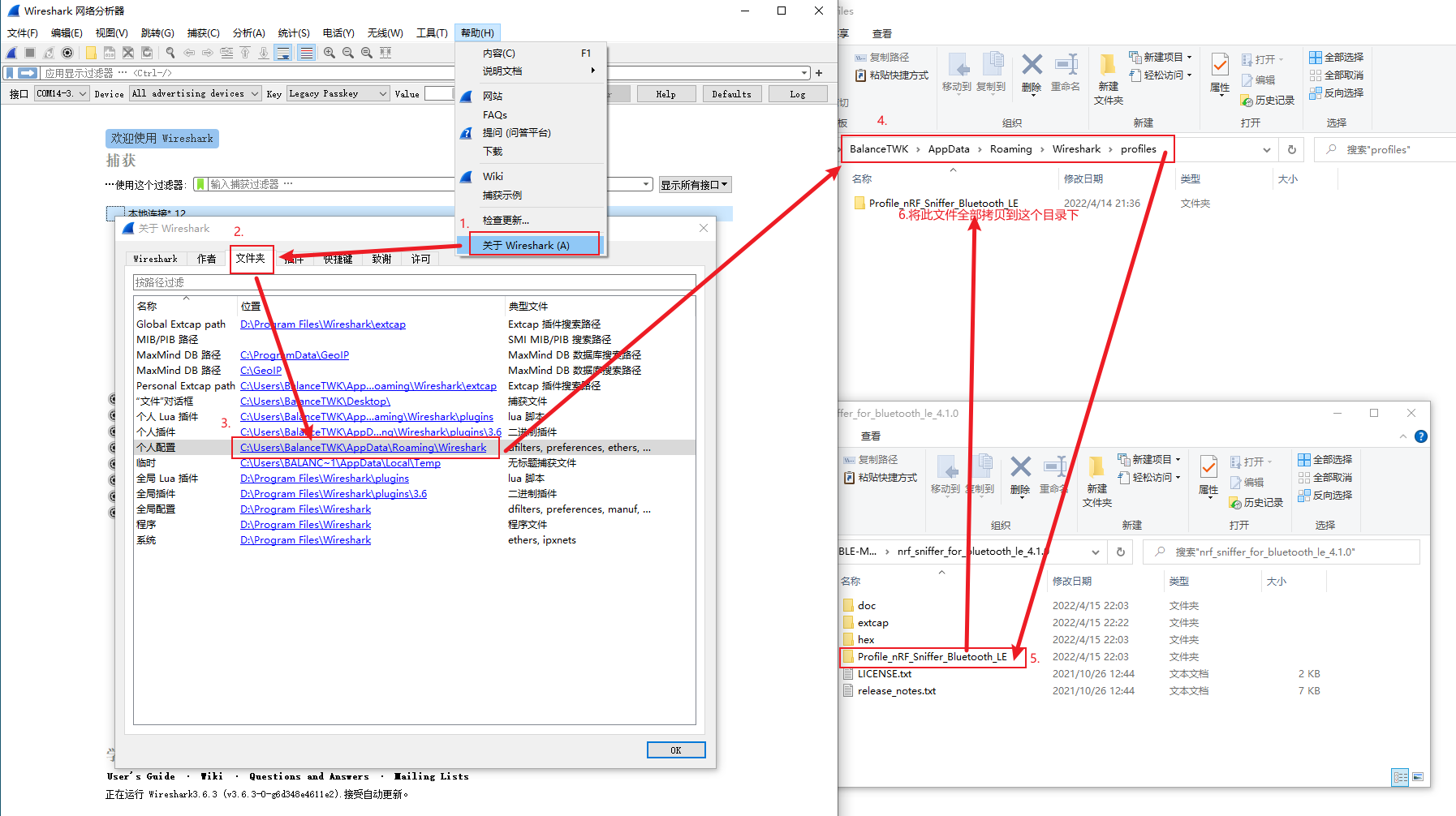Screen dimensions: 1456x816
Task: Toggle packet colorization rules icon
Action: pos(306,53)
